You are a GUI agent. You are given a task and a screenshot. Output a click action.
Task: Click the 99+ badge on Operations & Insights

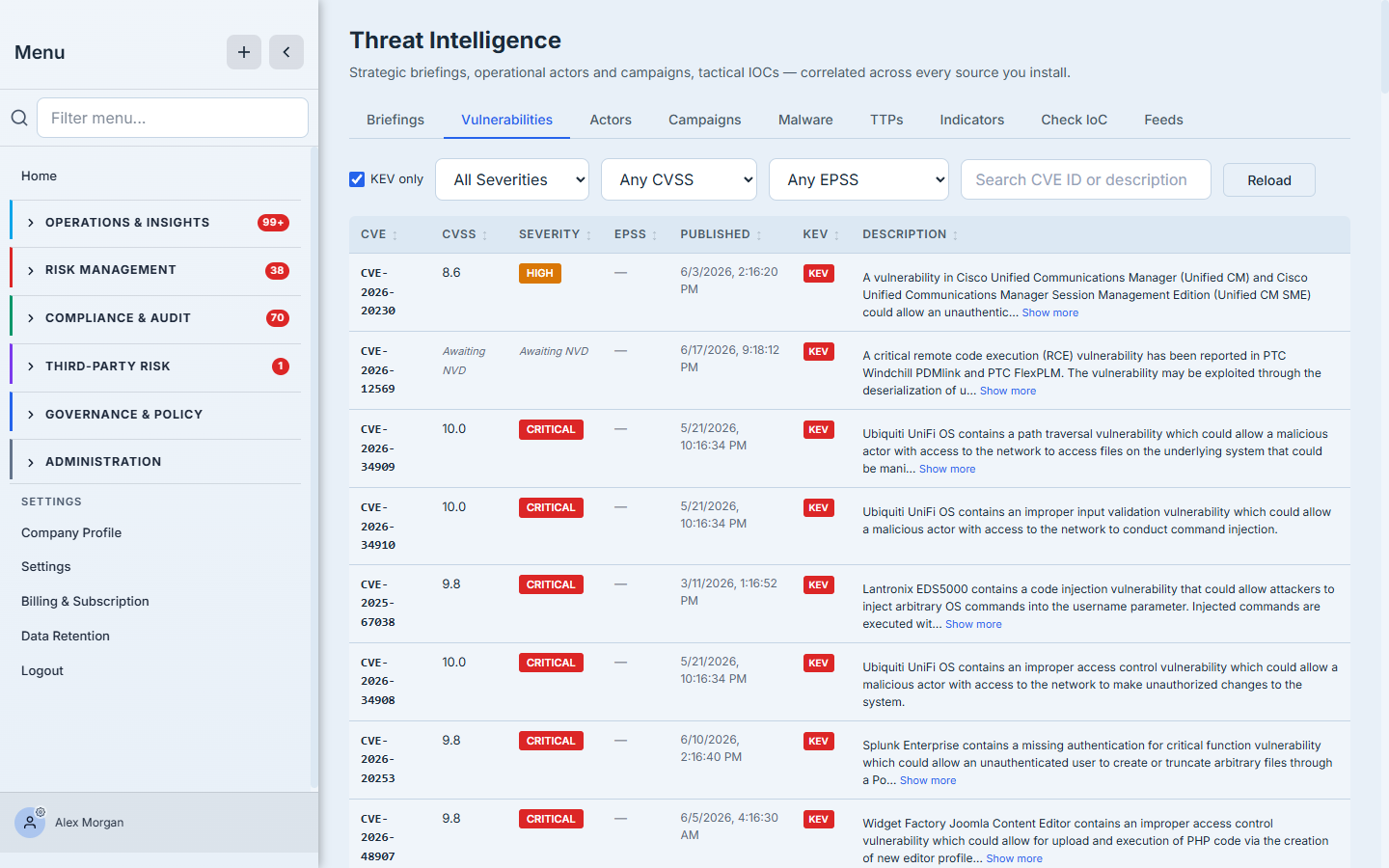[274, 223]
